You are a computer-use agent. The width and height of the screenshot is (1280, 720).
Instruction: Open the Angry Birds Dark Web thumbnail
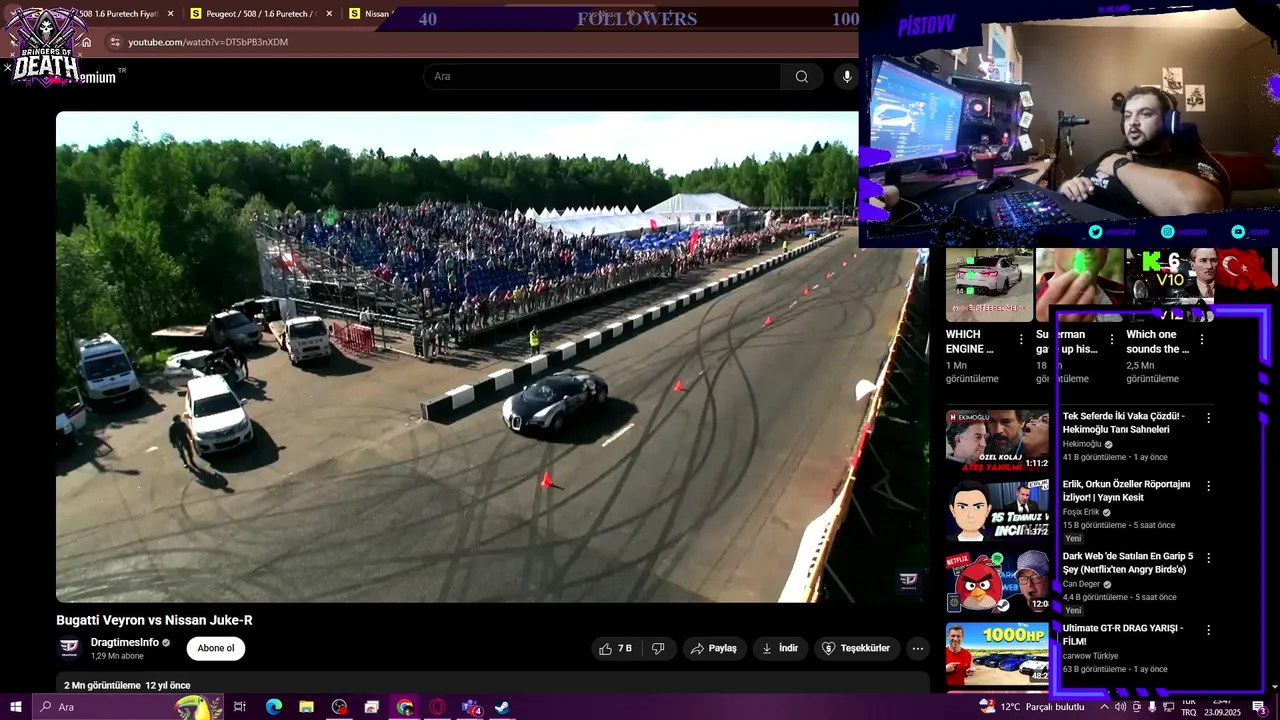[x=998, y=581]
